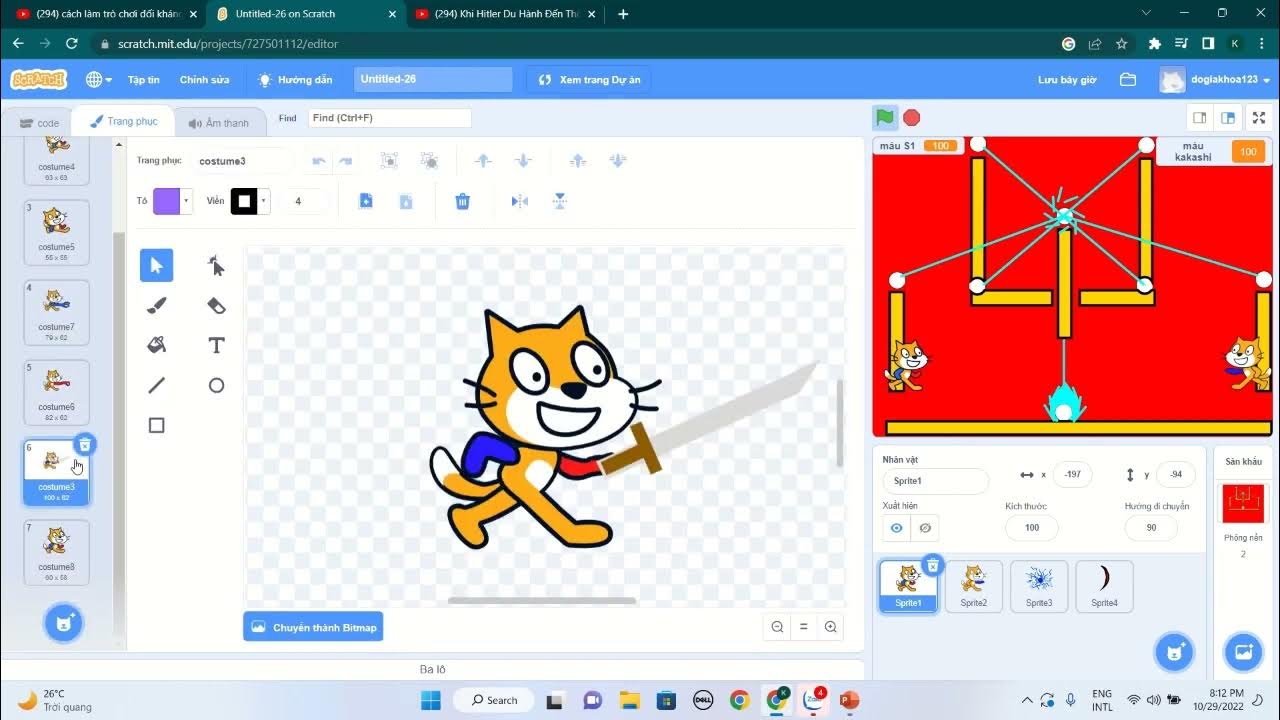Click the Copy icon in costume toolbar

[366, 201]
